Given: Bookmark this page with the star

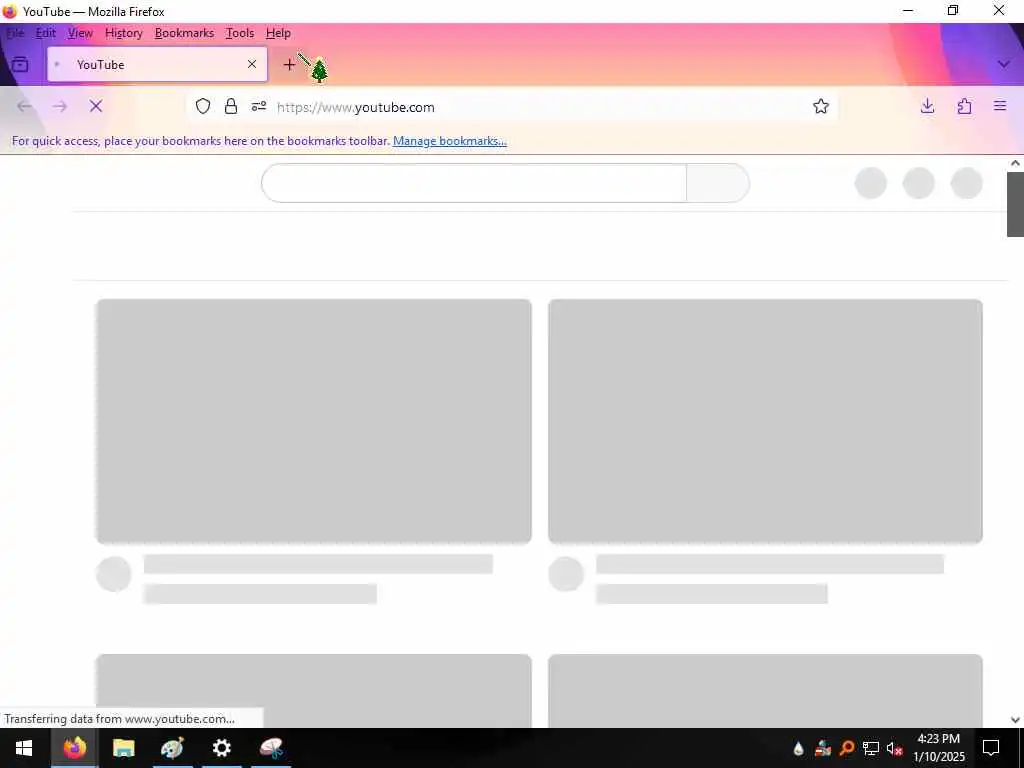Looking at the screenshot, I should click(x=821, y=106).
